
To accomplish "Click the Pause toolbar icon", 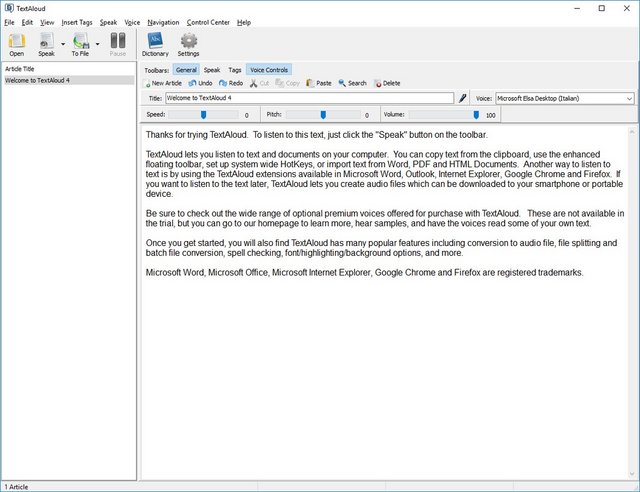I will pos(118,45).
